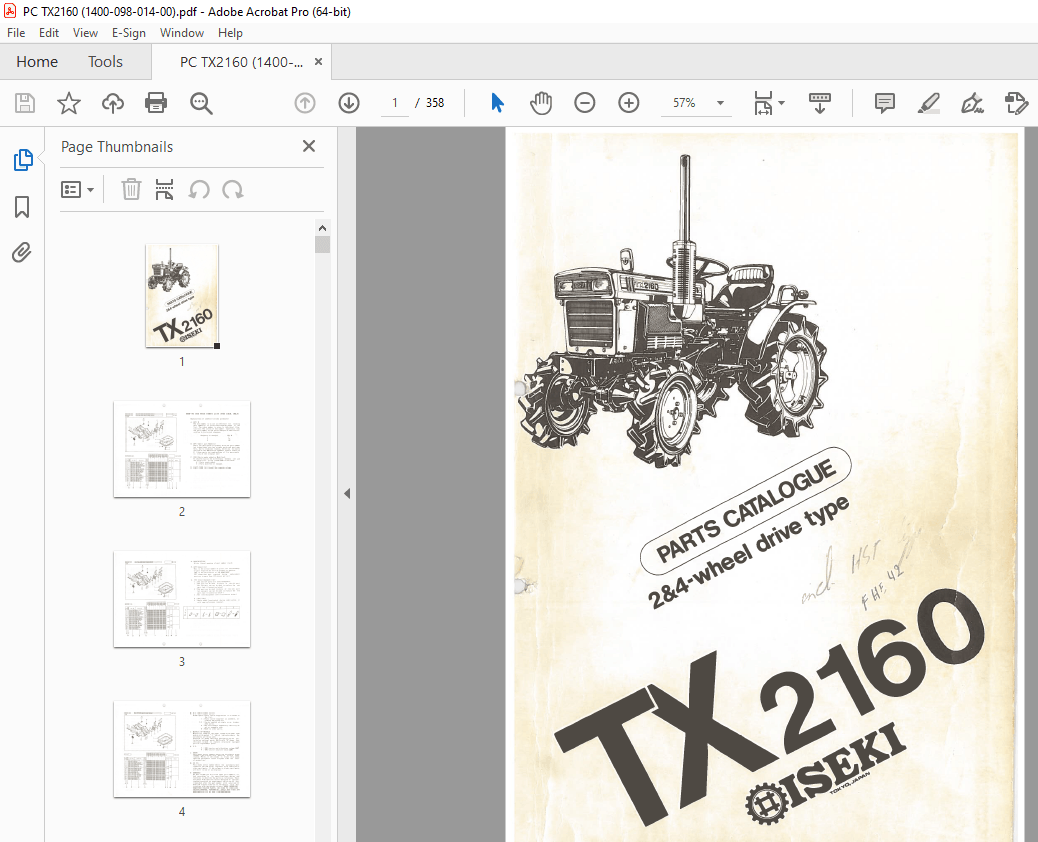Screen dimensions: 1038x842
Task: Activate the Fill & Sign tool icon
Action: [x=973, y=103]
